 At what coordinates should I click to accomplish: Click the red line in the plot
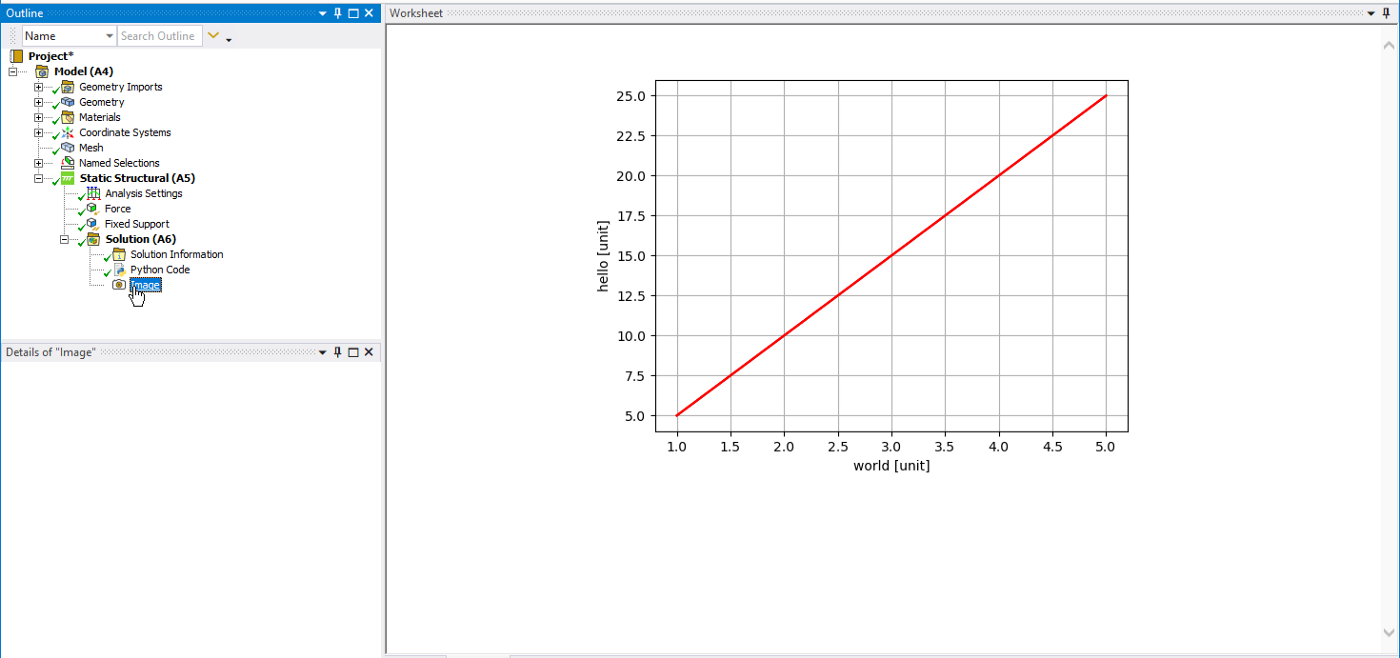891,256
